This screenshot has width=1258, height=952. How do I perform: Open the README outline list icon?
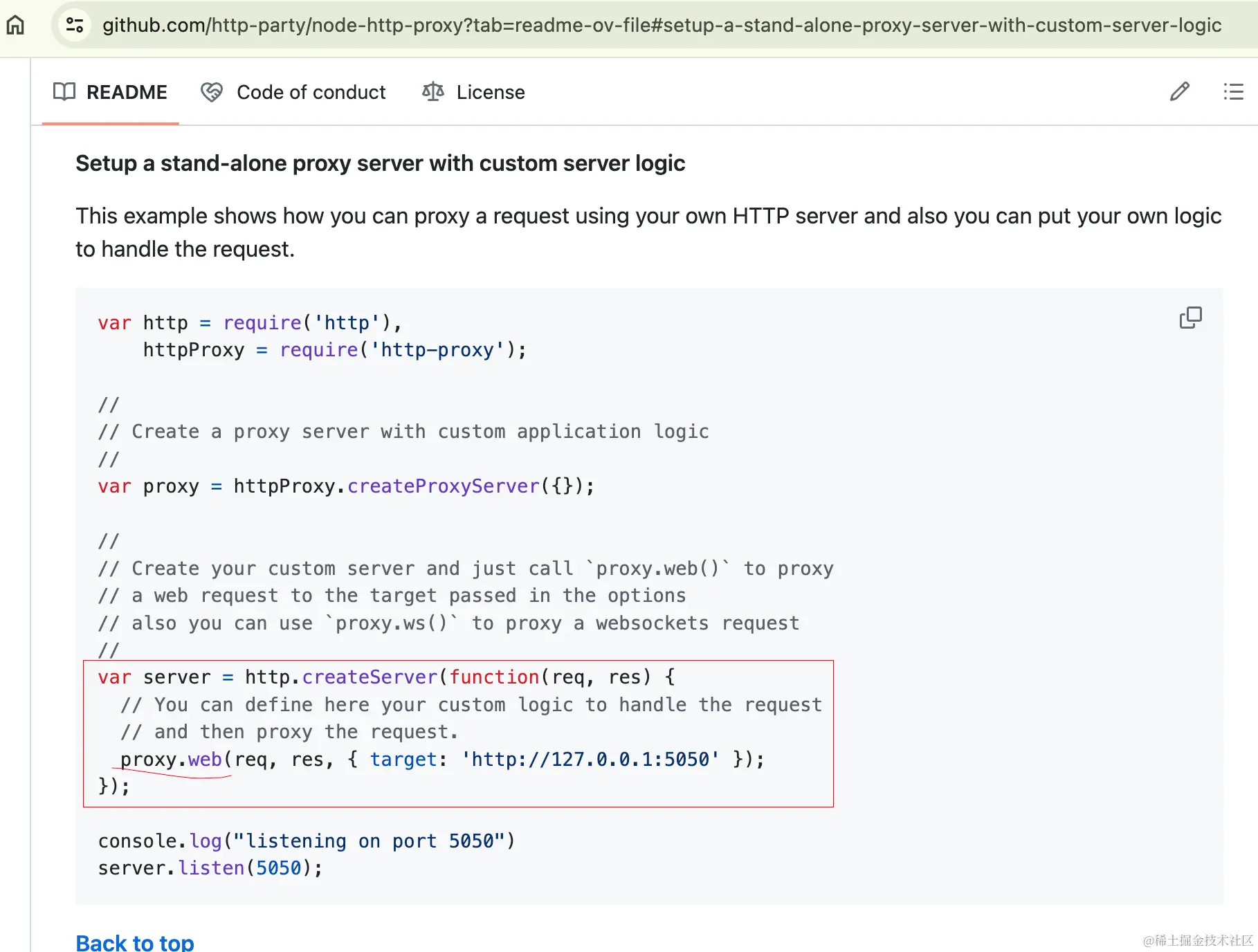[x=1233, y=92]
